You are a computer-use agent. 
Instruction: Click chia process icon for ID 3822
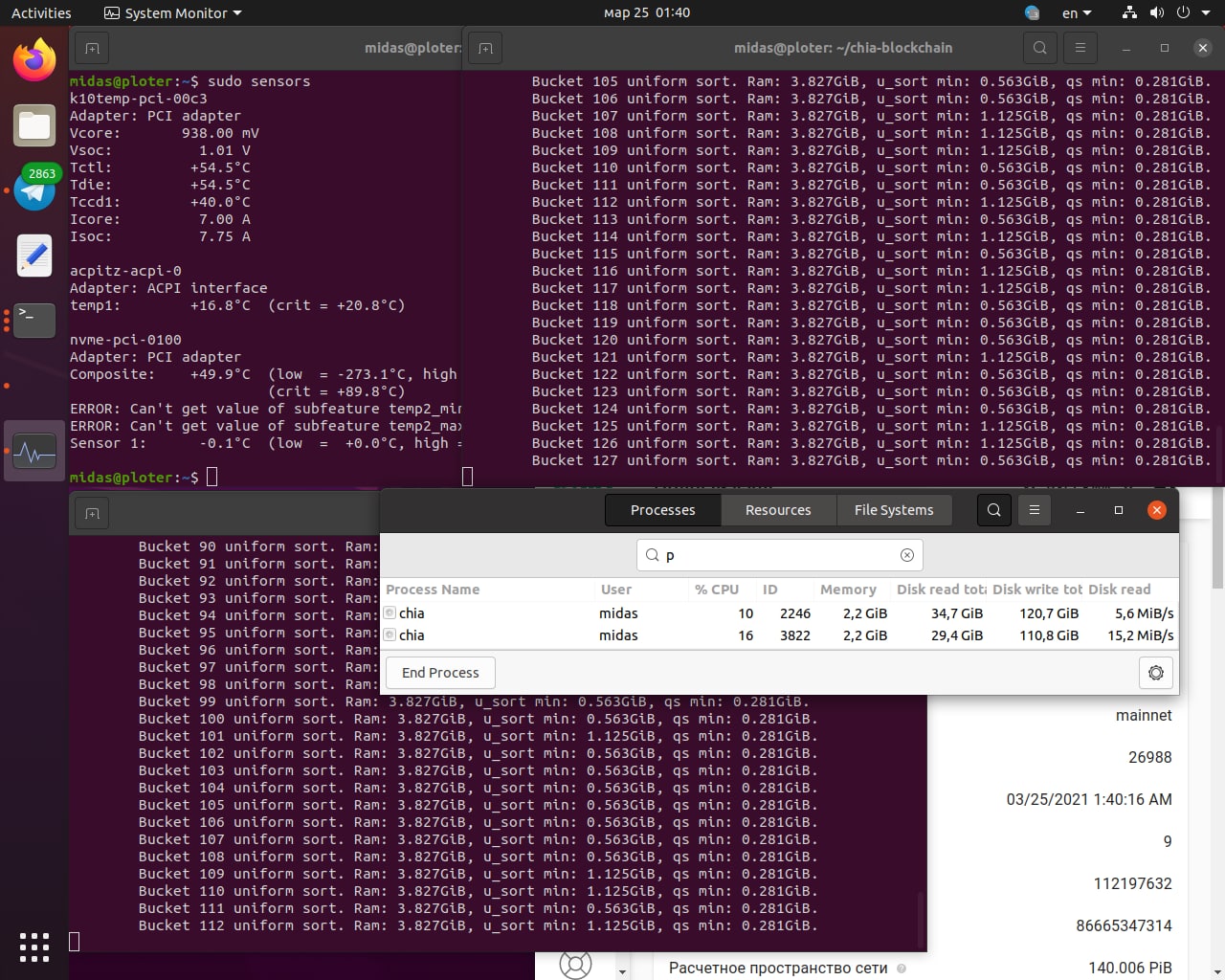click(390, 635)
